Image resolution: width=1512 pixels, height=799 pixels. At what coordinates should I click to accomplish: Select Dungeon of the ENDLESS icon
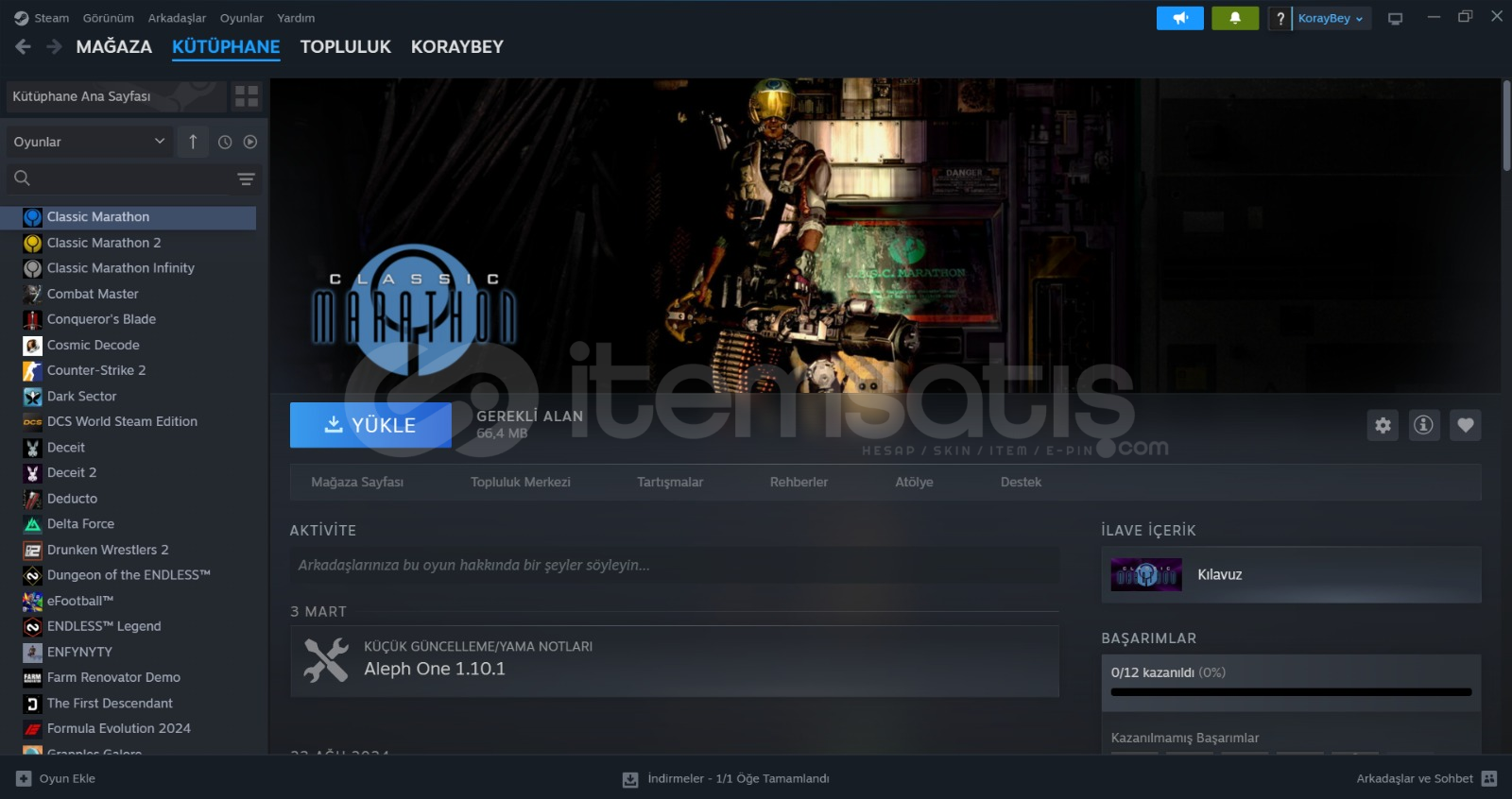pos(32,575)
